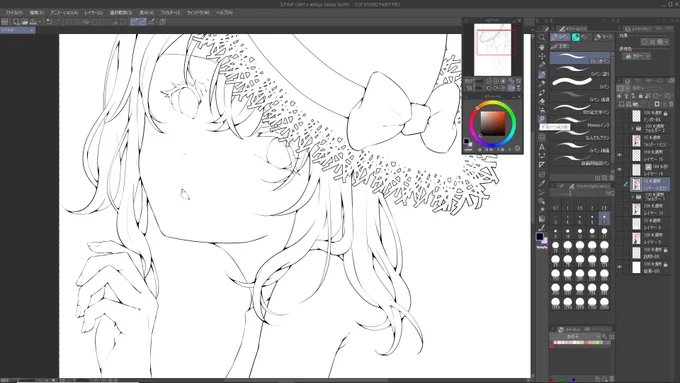Viewport: 680px width, 383px height.
Task: Open CLIP STUDIO launcher icon
Action: (5, 22)
